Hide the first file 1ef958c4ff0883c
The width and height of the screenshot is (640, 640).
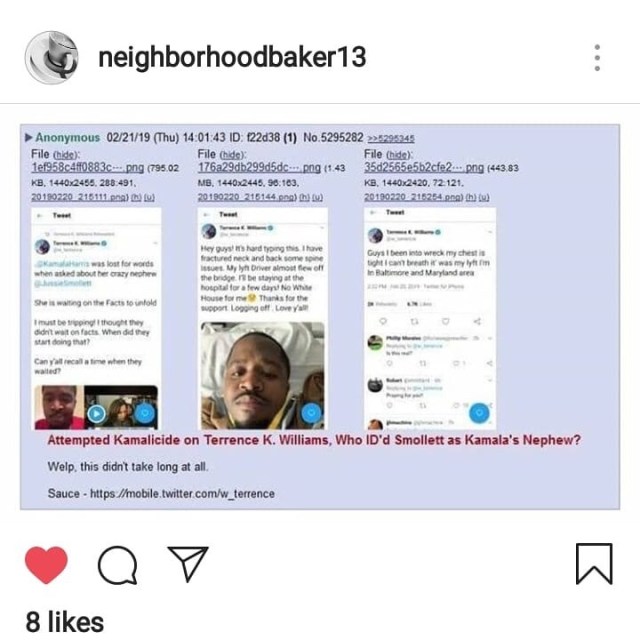(66, 155)
